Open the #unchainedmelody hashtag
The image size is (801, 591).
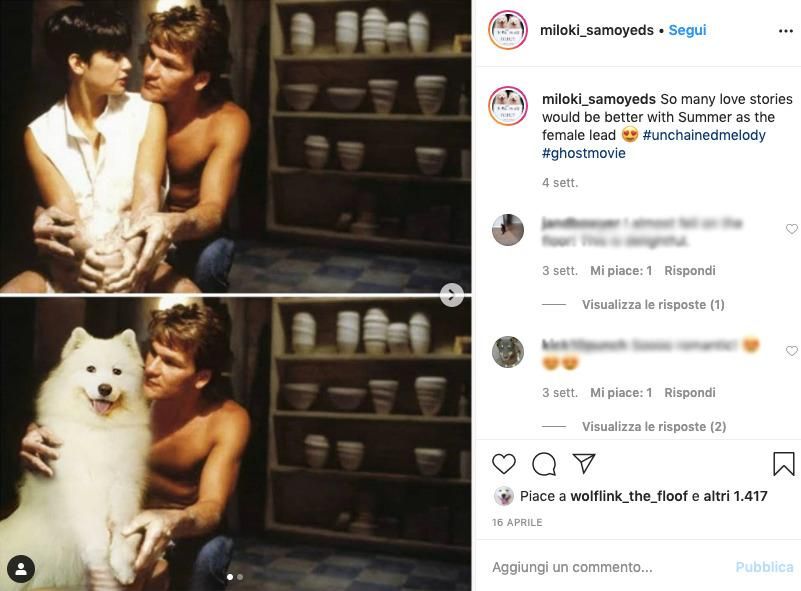tap(704, 135)
